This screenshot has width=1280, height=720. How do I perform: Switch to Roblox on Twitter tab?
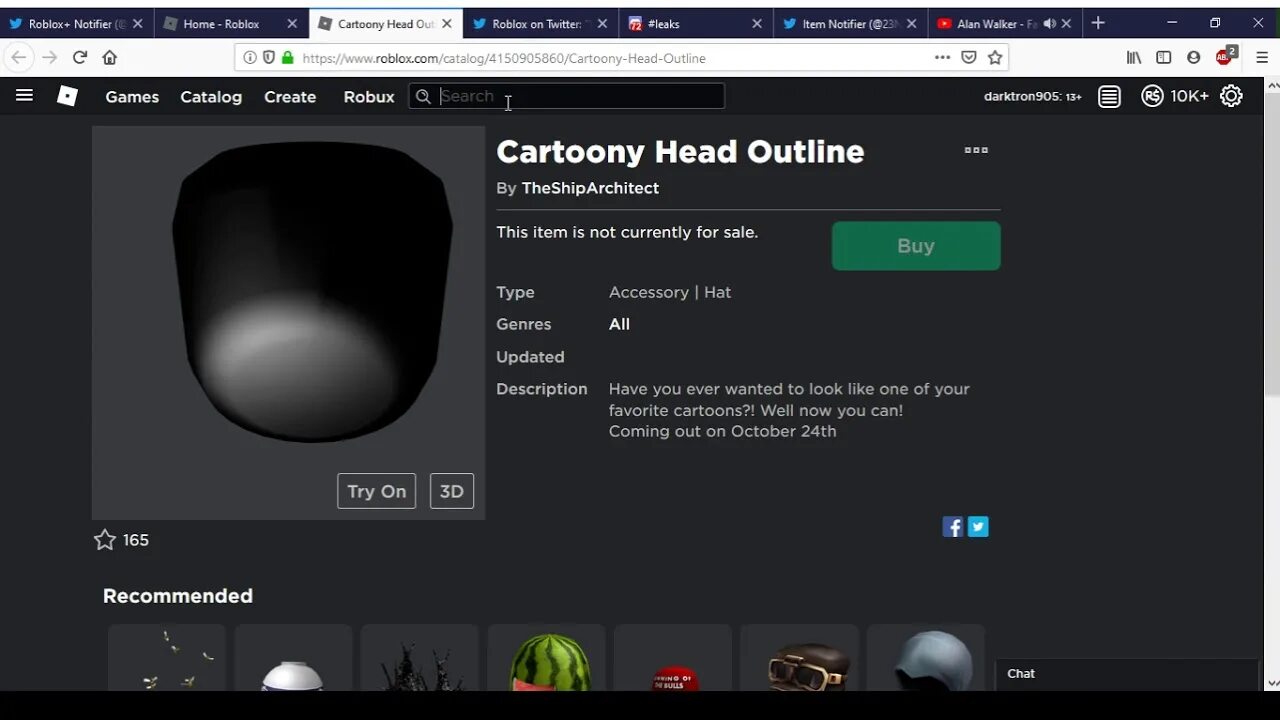point(542,23)
